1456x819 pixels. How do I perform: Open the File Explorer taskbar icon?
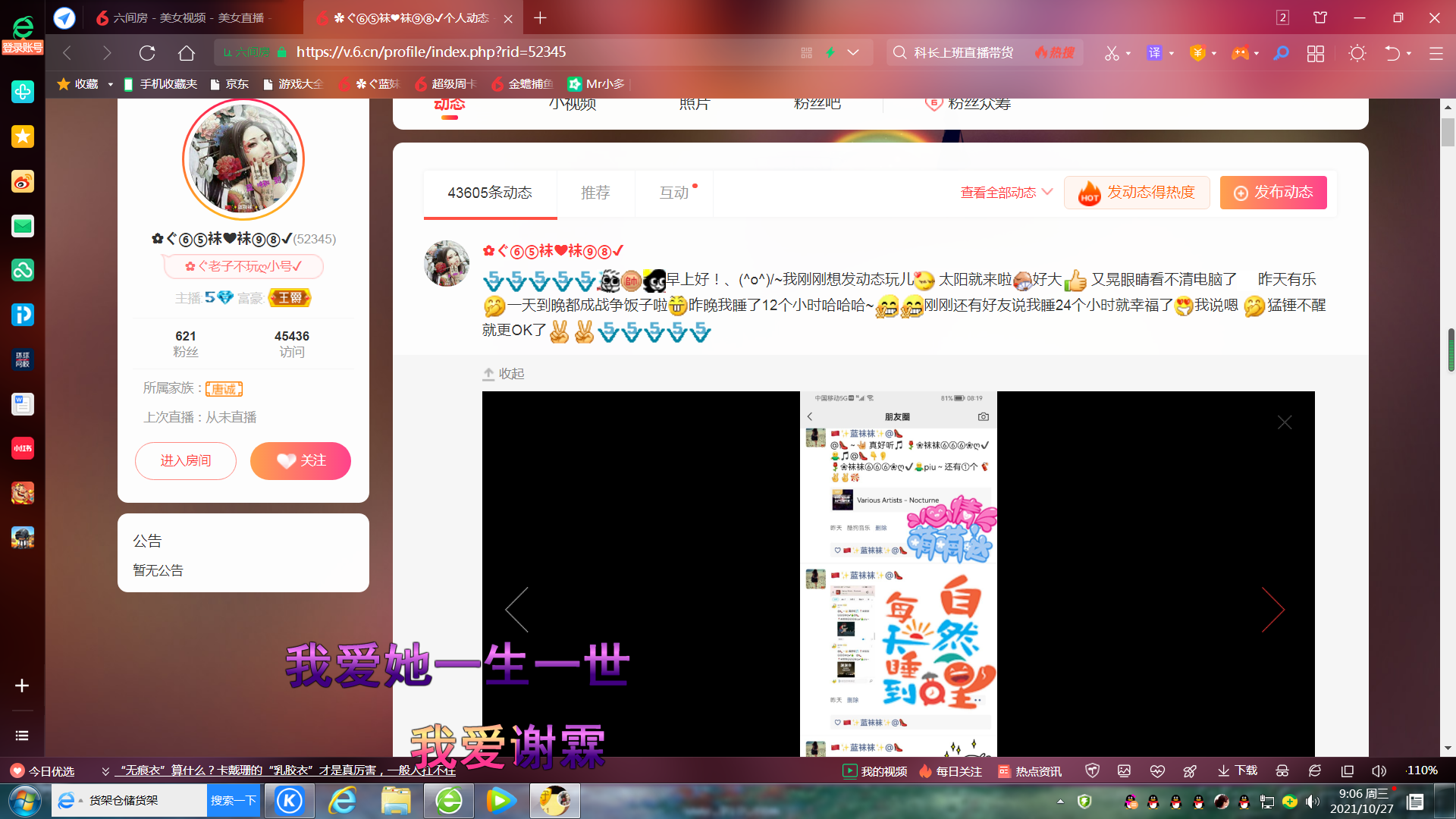396,801
